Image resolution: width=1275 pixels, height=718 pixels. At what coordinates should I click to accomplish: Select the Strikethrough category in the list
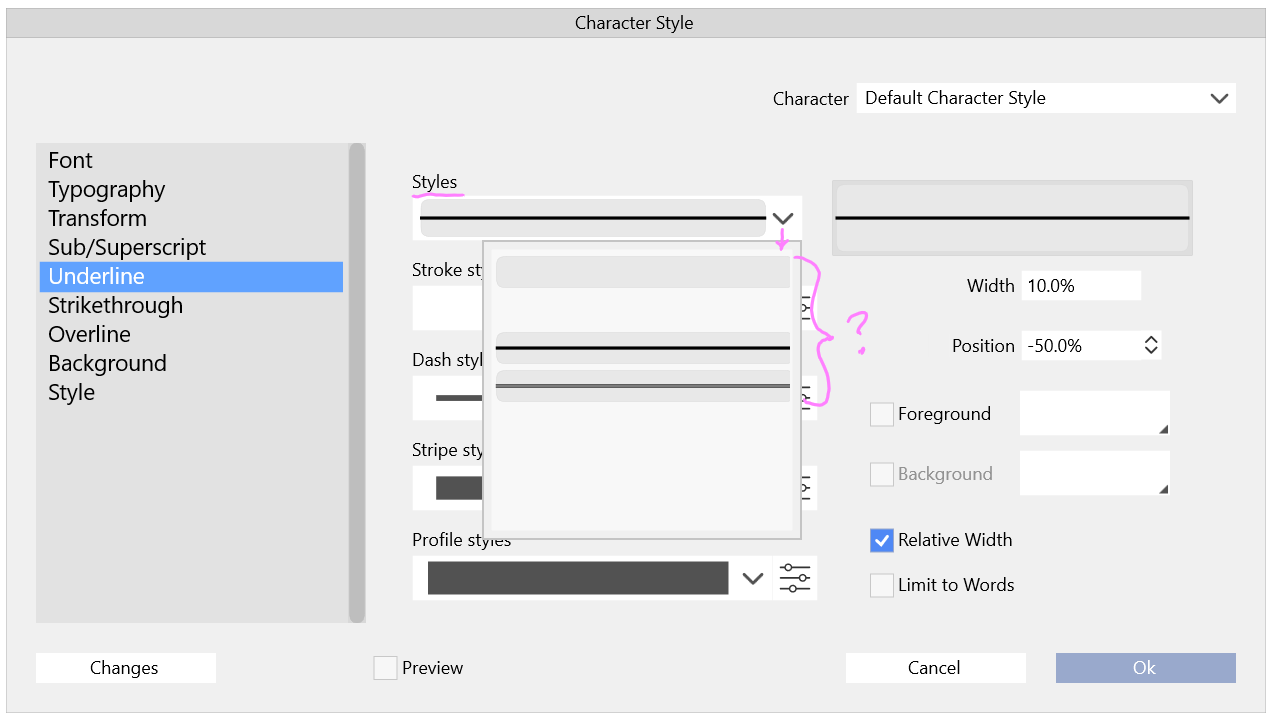pos(115,305)
